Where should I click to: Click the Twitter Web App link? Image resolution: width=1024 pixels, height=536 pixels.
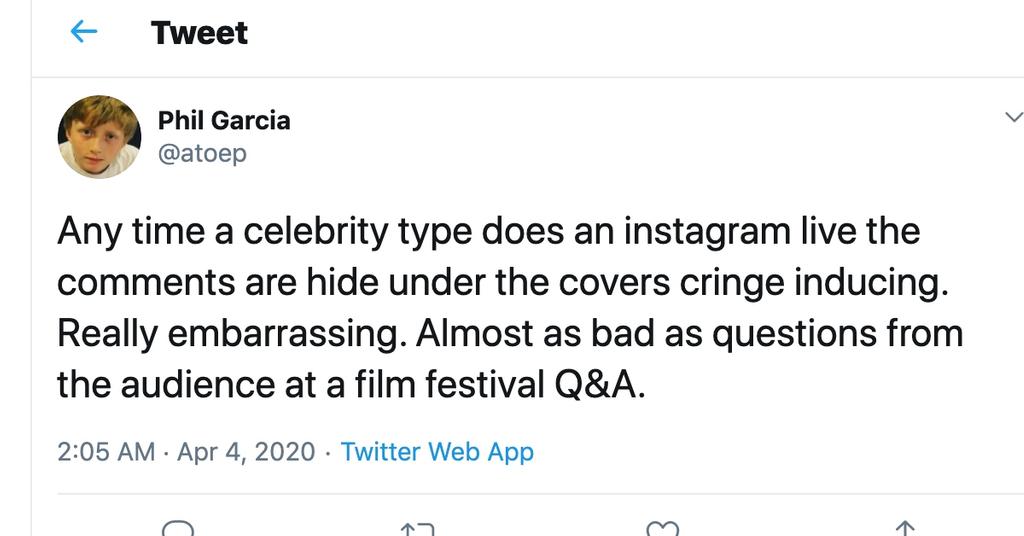pyautogui.click(x=437, y=452)
